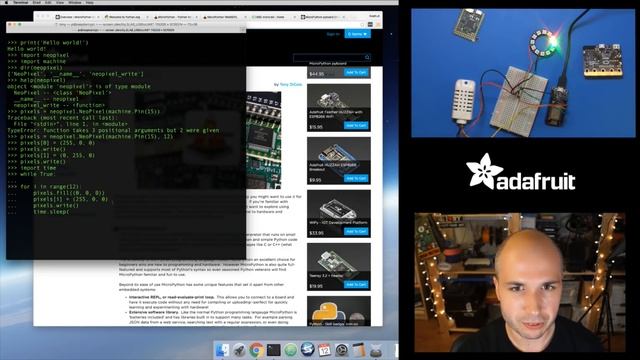Switch to the 'Welcome to Python.org' Chrome tab

126,17
